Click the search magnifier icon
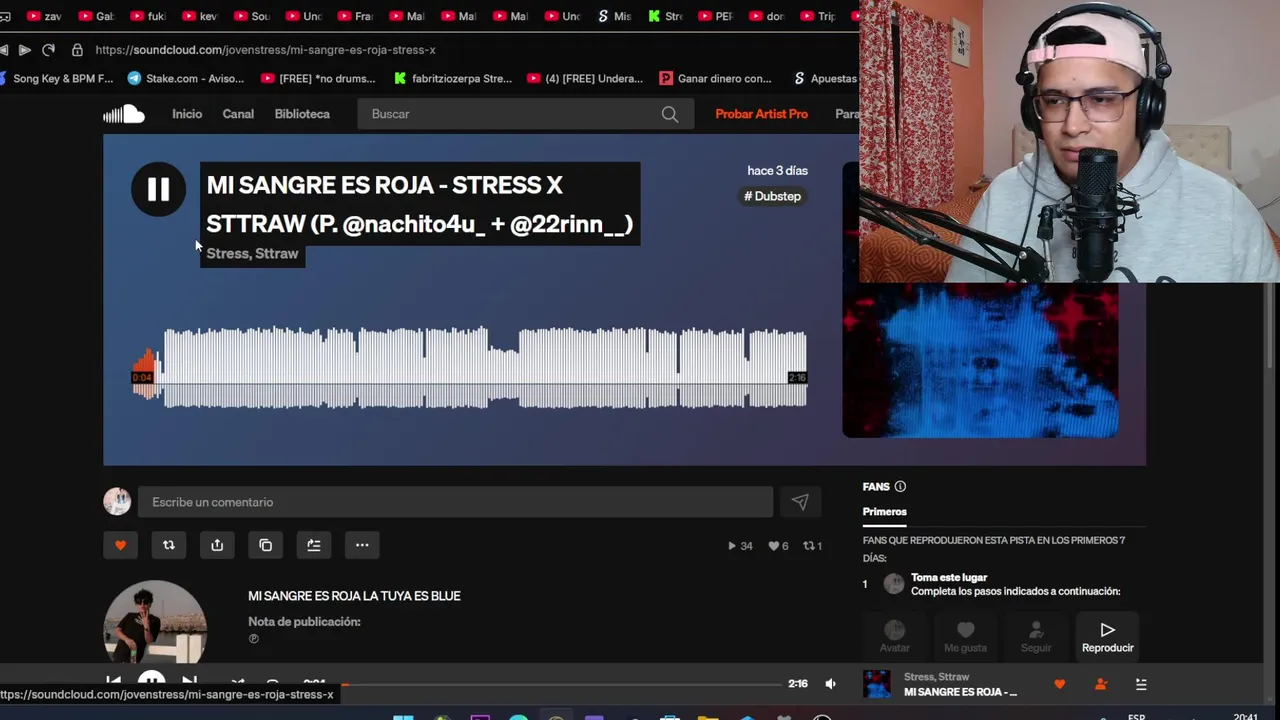The image size is (1280, 720). (x=670, y=114)
